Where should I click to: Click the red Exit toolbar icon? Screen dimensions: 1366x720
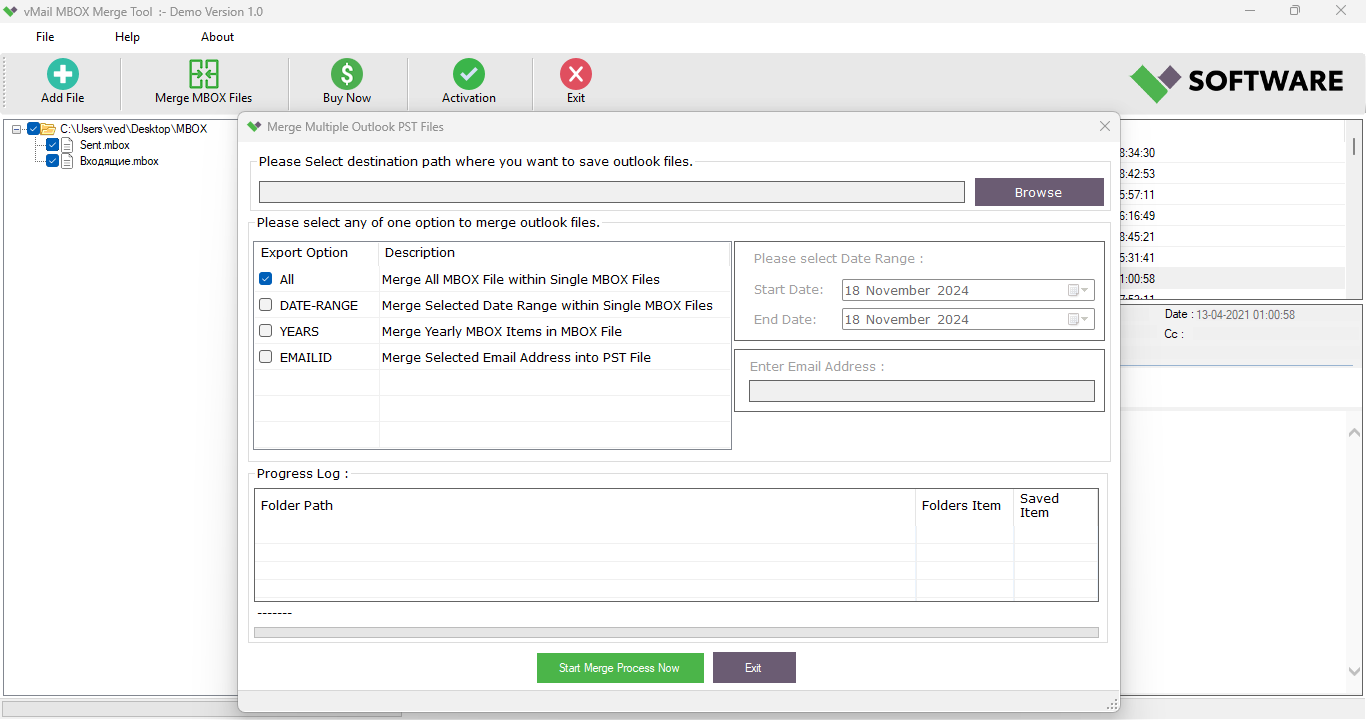click(576, 74)
